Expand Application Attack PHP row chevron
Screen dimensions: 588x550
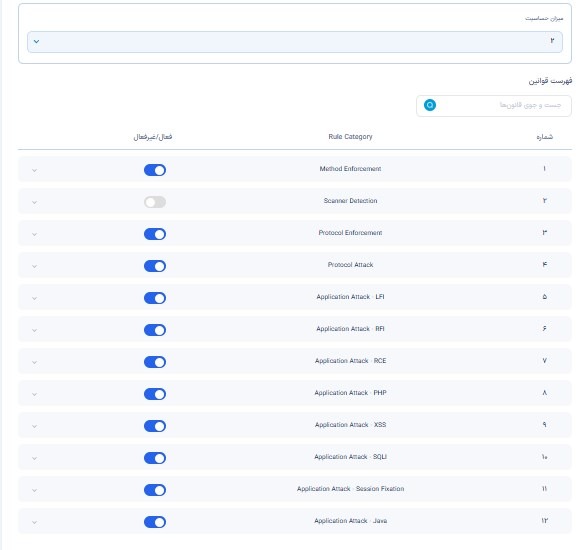(34, 394)
